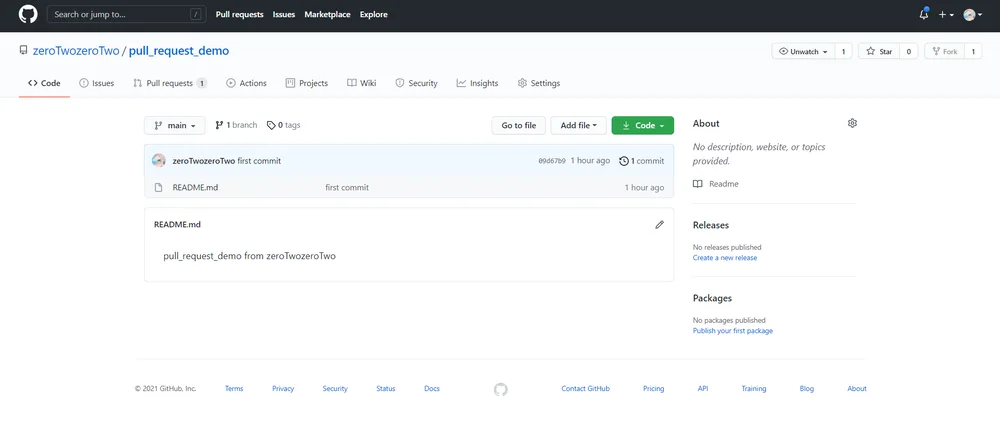This screenshot has width=1000, height=439.
Task: Click latest commit message first commit
Action: 259,161
